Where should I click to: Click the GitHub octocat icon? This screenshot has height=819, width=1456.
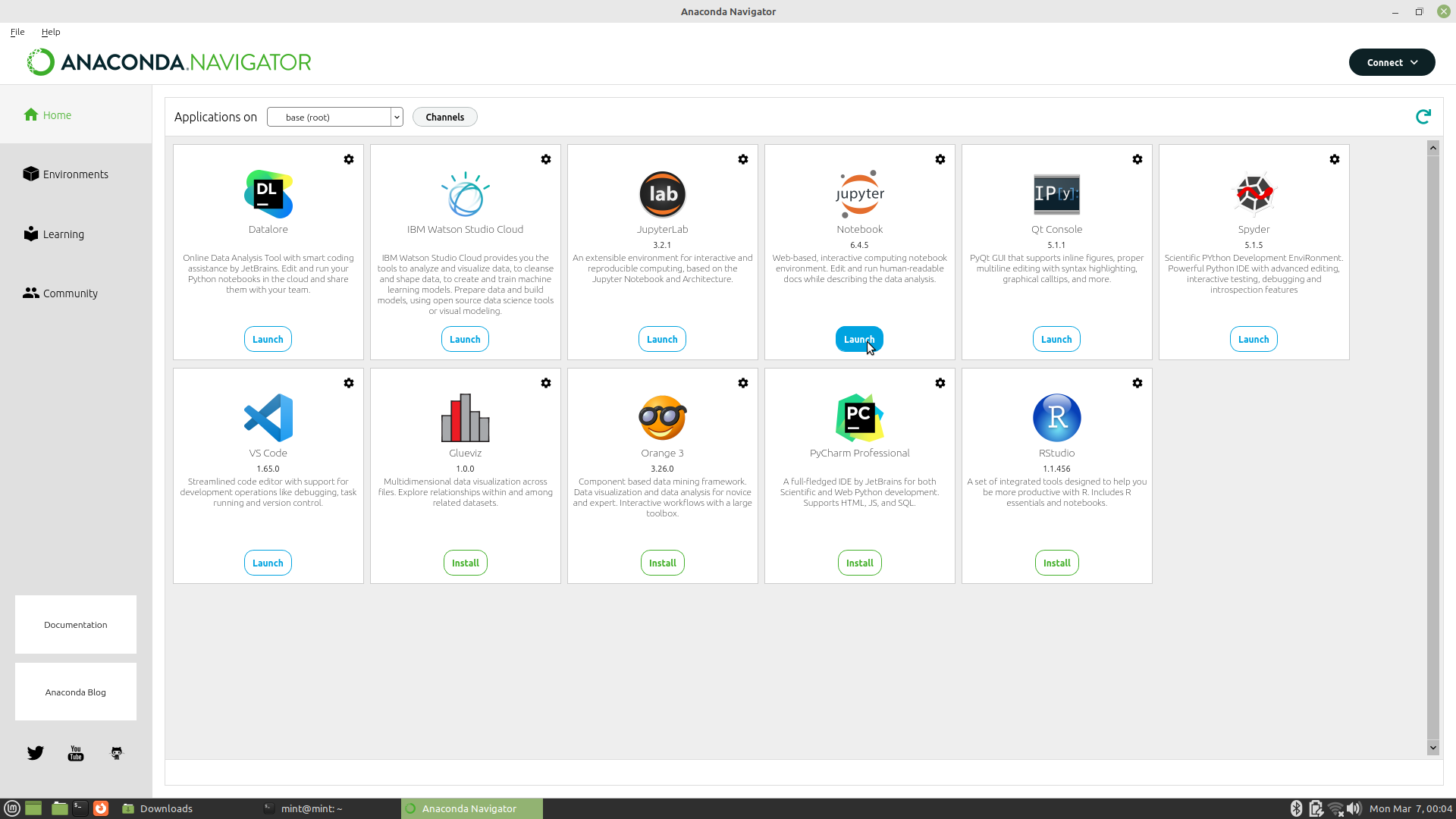click(x=116, y=753)
